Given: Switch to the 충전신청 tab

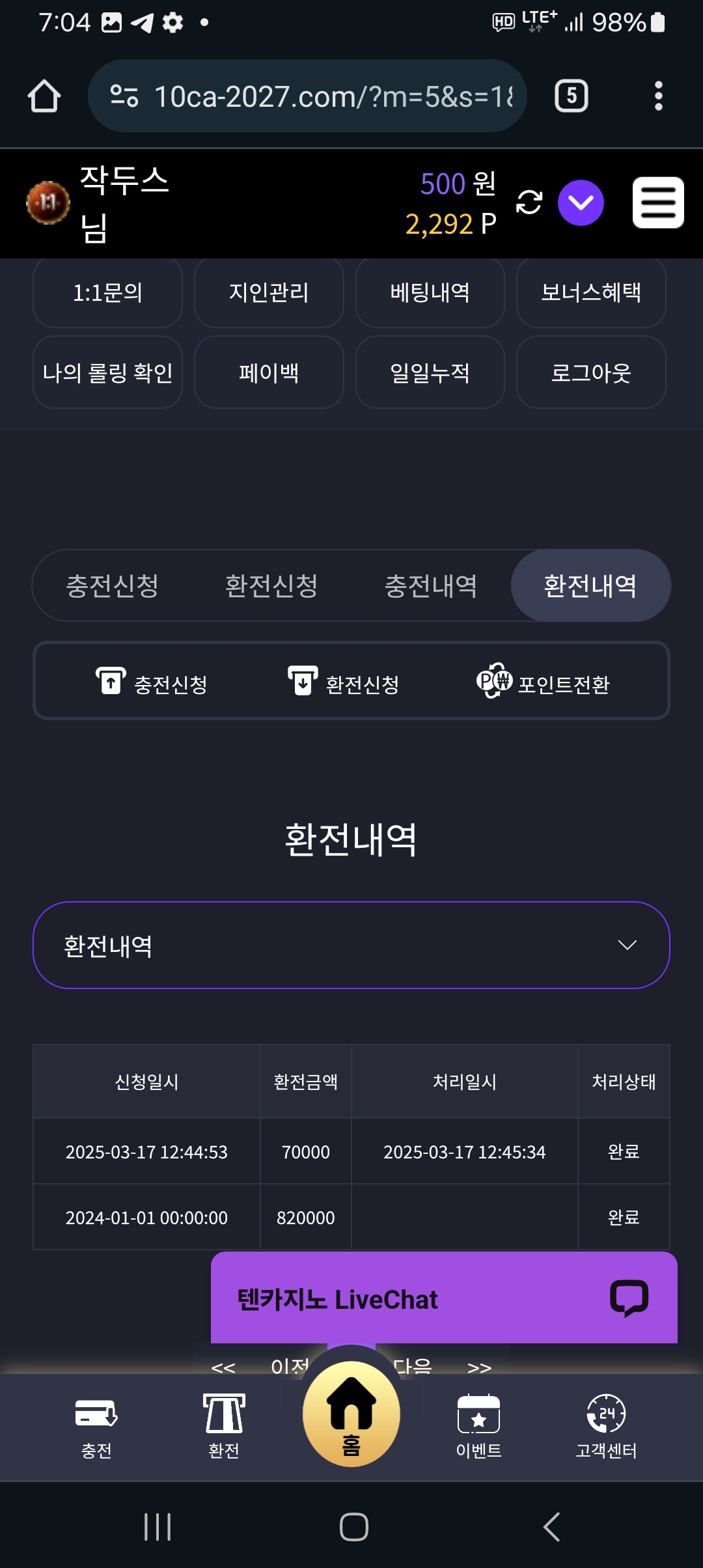Looking at the screenshot, I should [x=112, y=585].
